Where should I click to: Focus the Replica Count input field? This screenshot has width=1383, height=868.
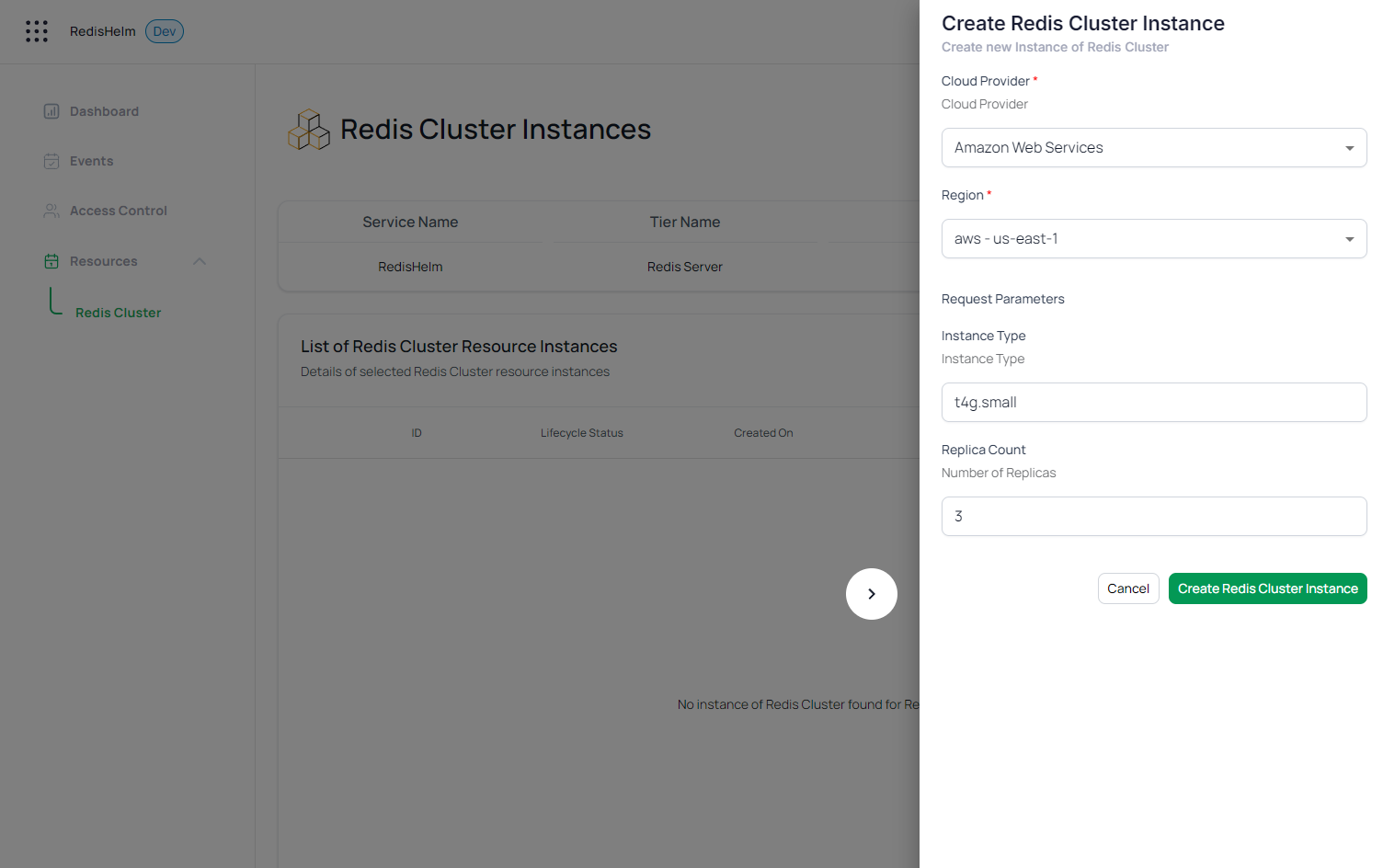(x=1153, y=517)
